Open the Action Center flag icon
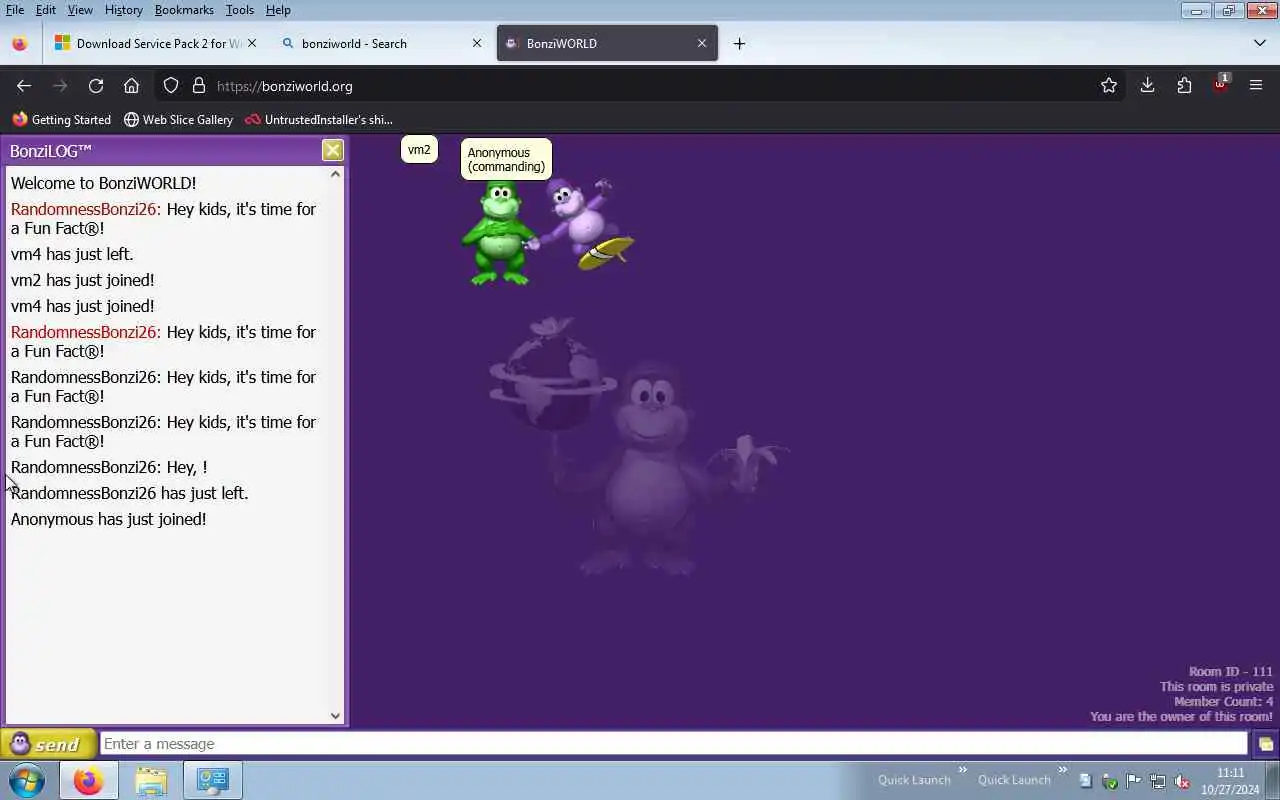Viewport: 1280px width, 800px height. tap(1133, 781)
